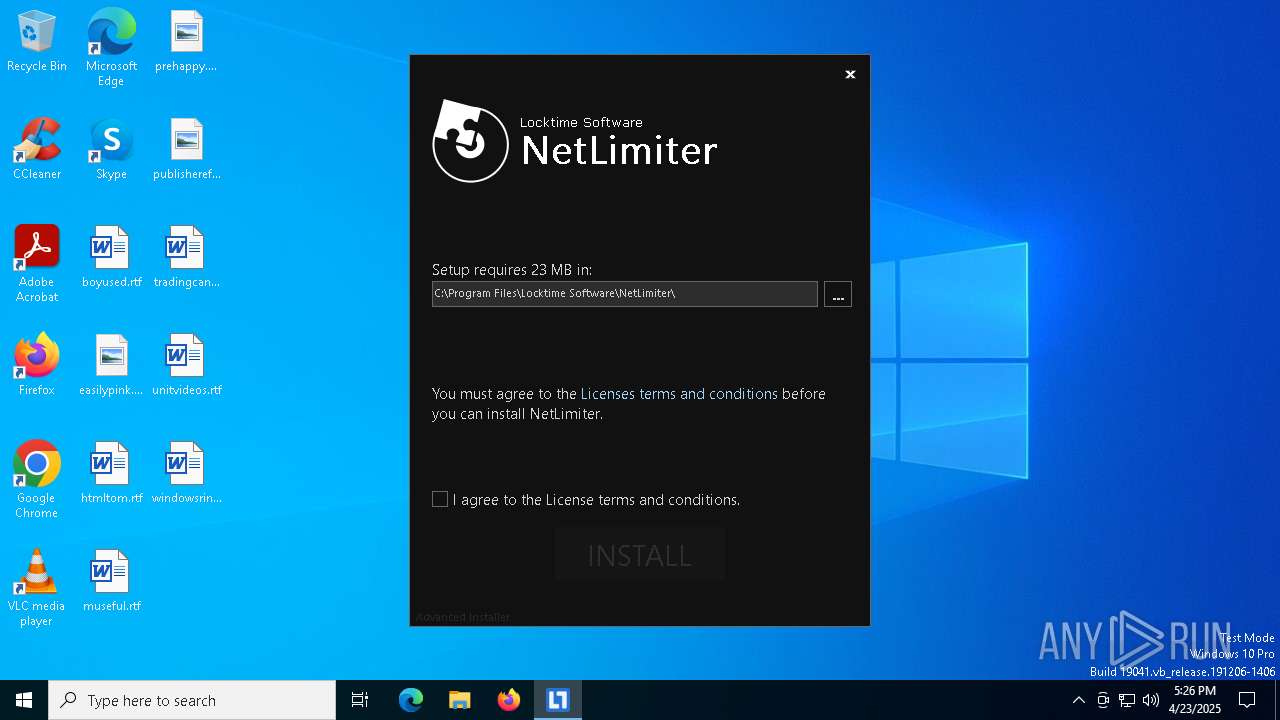Select htmltom.rtf document icon
Viewport: 1280px width, 720px height.
coord(111,474)
